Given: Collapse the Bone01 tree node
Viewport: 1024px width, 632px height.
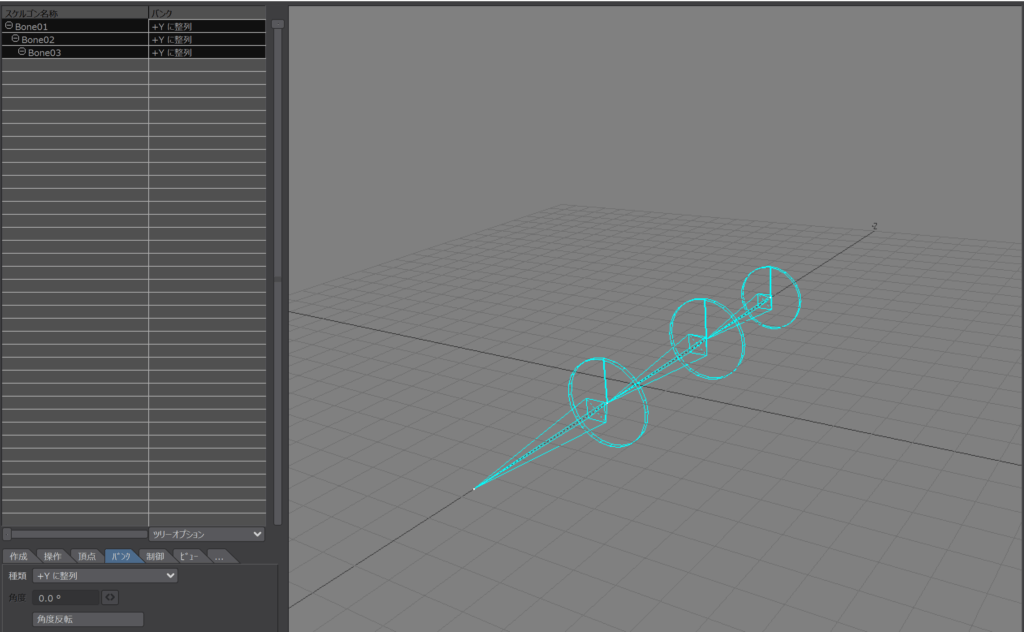Looking at the screenshot, I should click(x=9, y=26).
